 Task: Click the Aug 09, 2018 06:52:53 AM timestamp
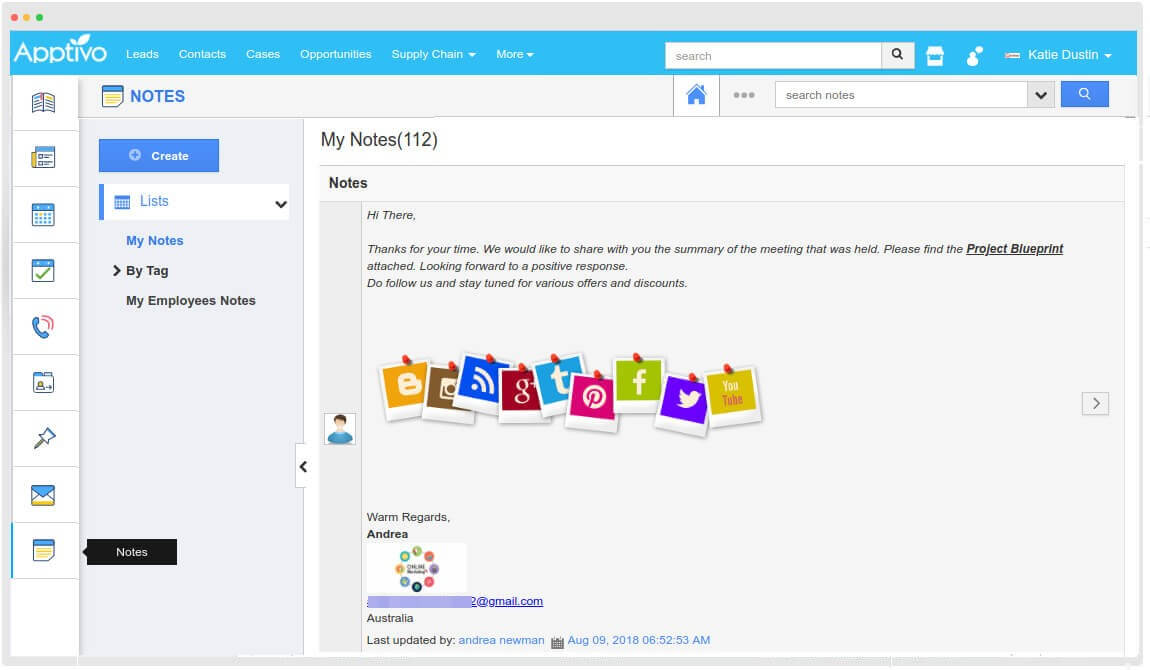(639, 640)
